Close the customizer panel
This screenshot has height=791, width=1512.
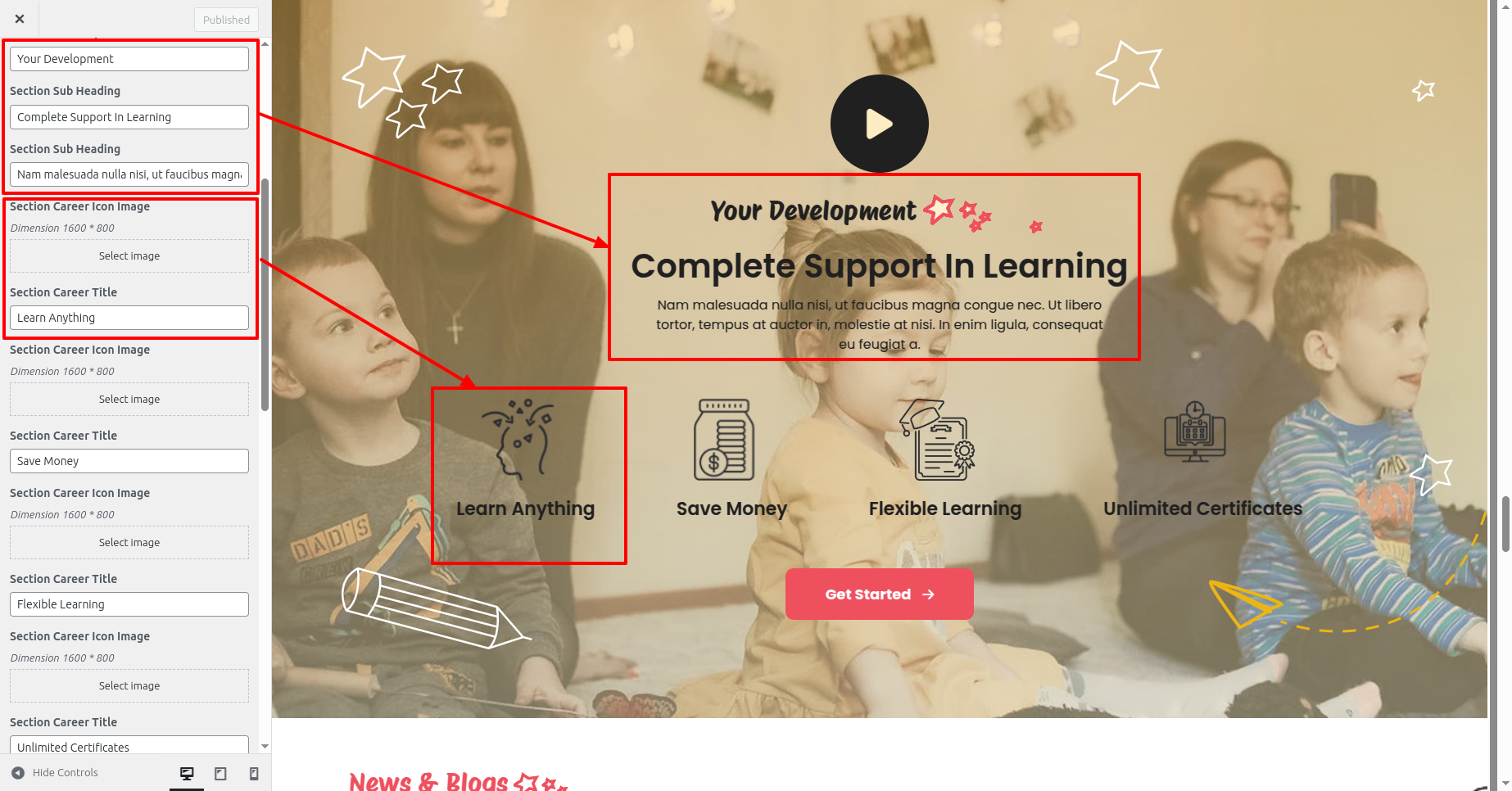click(x=20, y=19)
